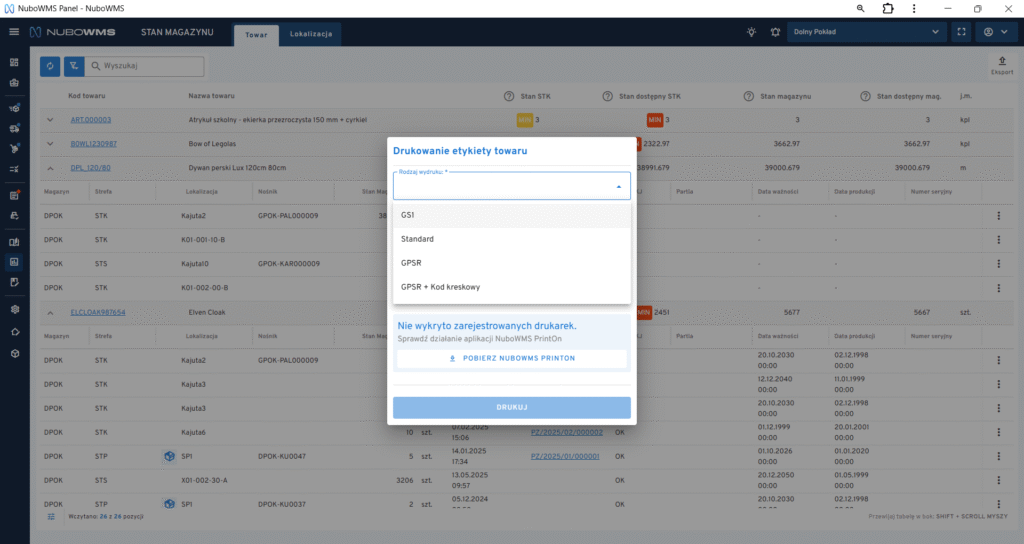Toggle fullscreen mode icon
1024x544 pixels.
coord(961,32)
